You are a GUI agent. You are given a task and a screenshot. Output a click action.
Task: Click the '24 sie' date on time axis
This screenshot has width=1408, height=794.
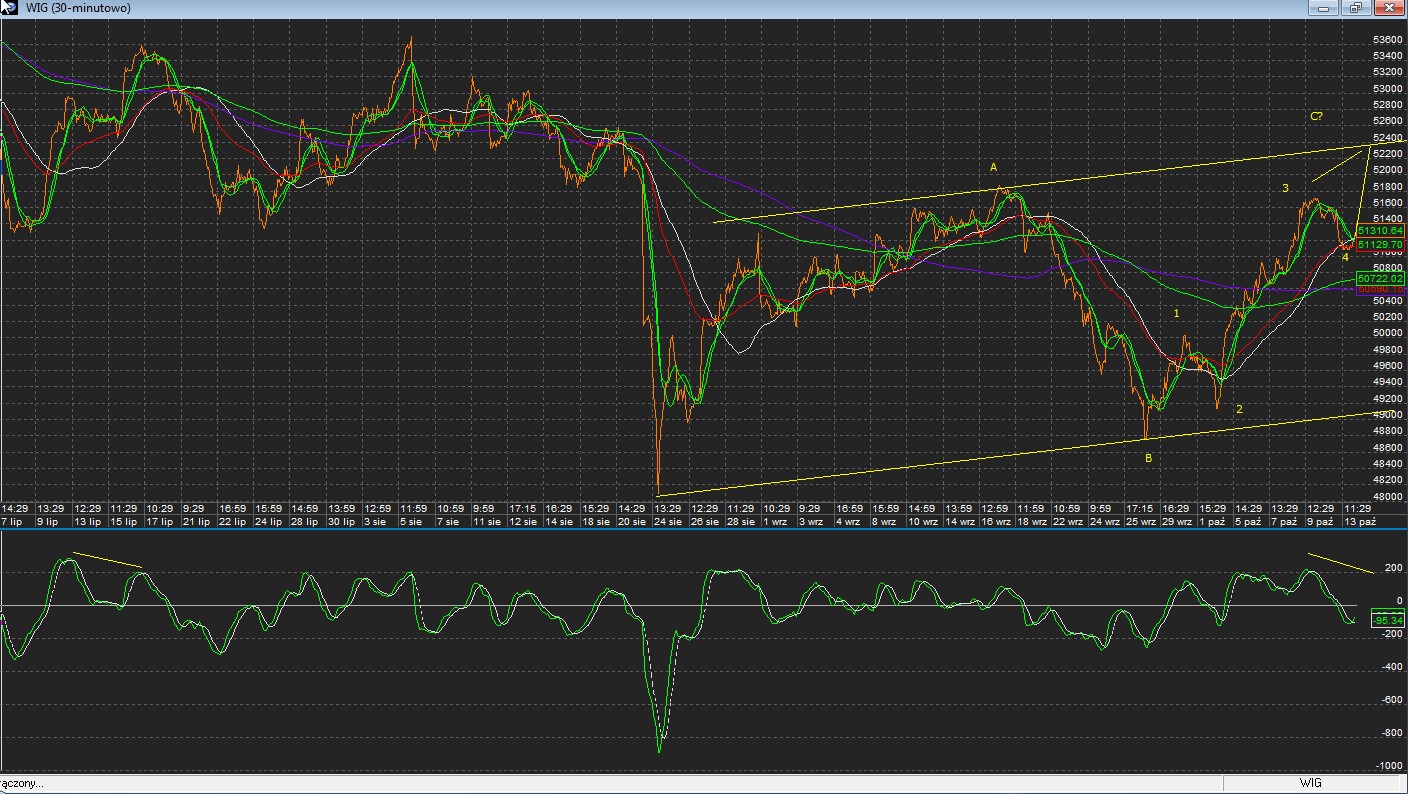(x=667, y=521)
